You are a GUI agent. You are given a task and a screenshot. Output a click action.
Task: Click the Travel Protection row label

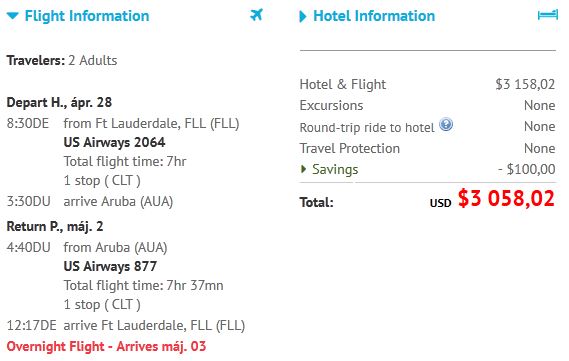click(x=349, y=148)
